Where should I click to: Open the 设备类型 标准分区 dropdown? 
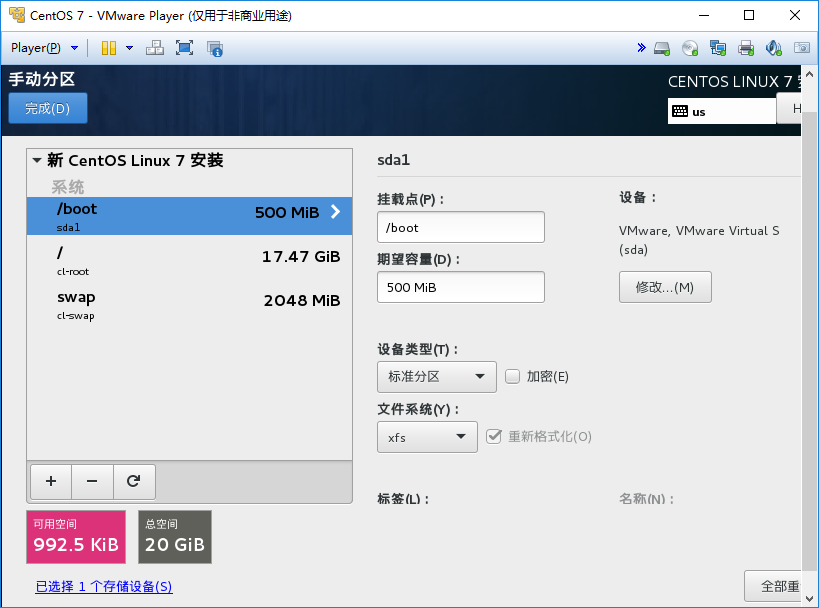pyautogui.click(x=437, y=377)
